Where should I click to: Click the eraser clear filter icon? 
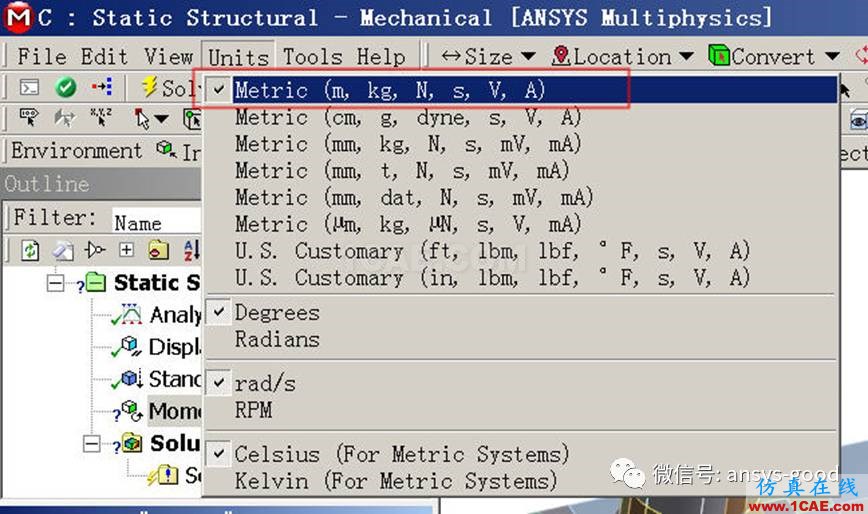pyautogui.click(x=63, y=251)
